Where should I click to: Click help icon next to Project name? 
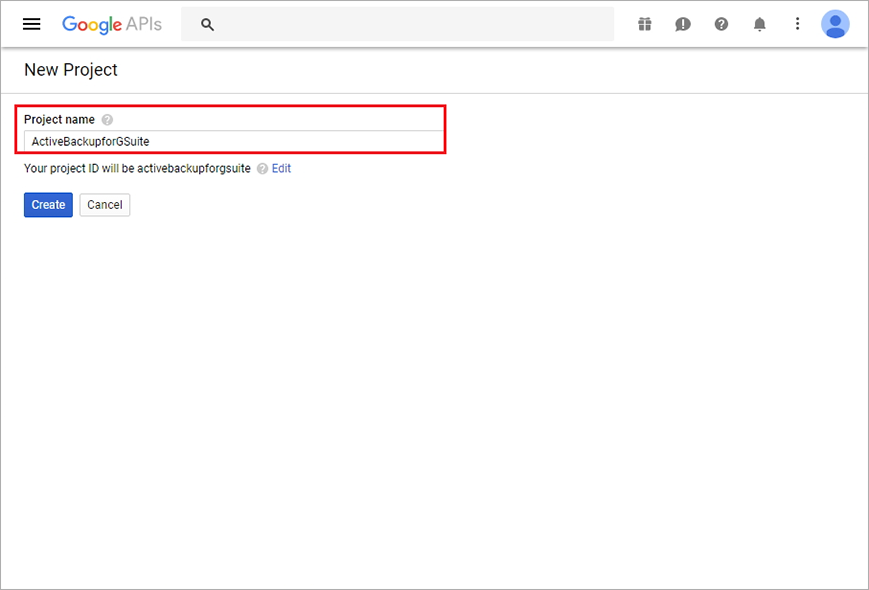click(107, 120)
